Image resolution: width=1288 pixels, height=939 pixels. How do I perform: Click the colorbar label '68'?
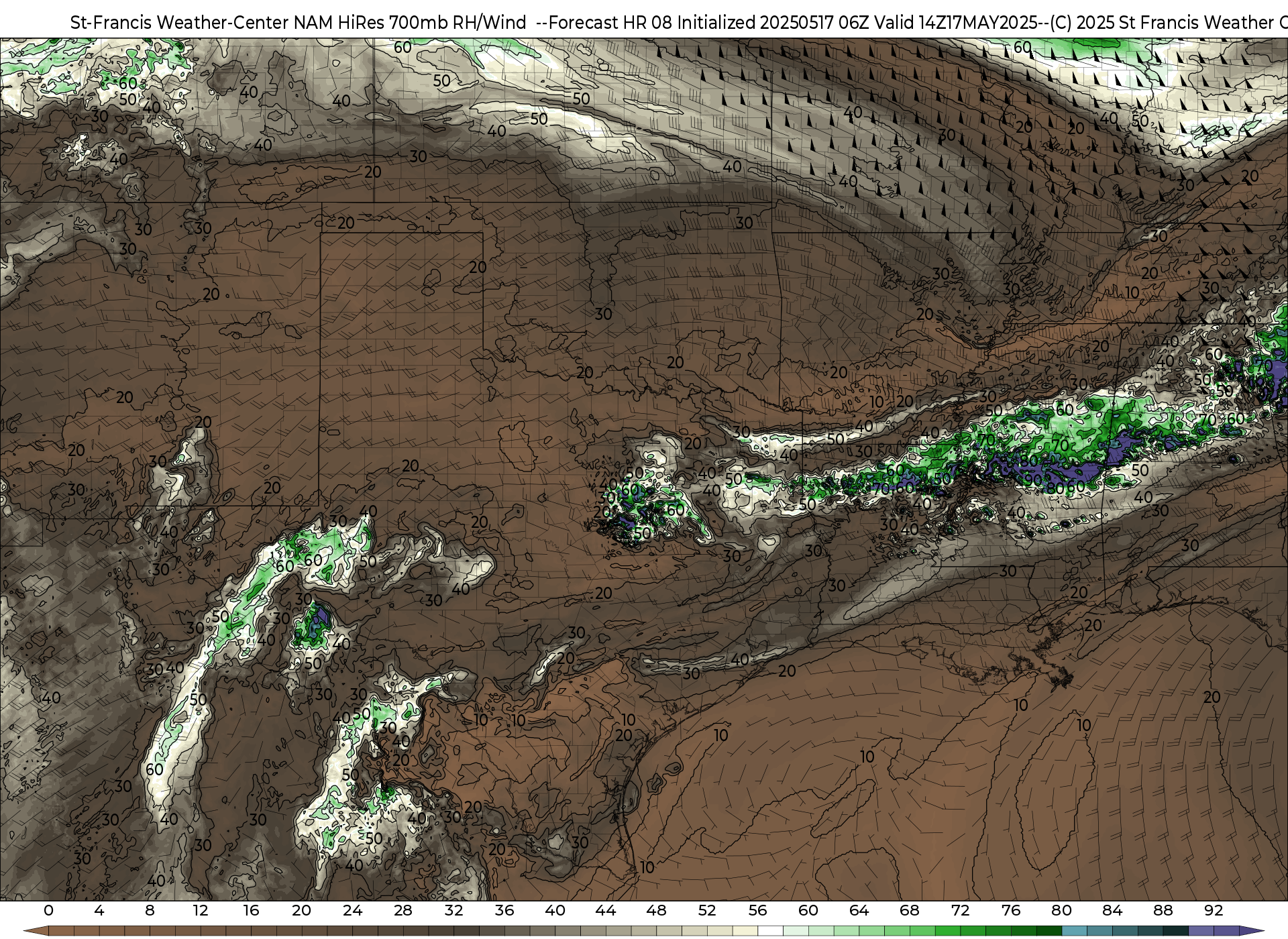point(909,911)
